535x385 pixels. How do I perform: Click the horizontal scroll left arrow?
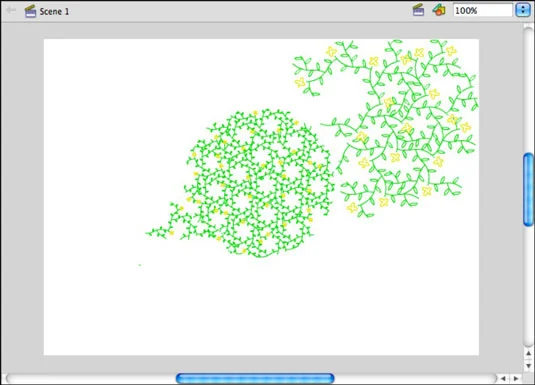click(503, 378)
